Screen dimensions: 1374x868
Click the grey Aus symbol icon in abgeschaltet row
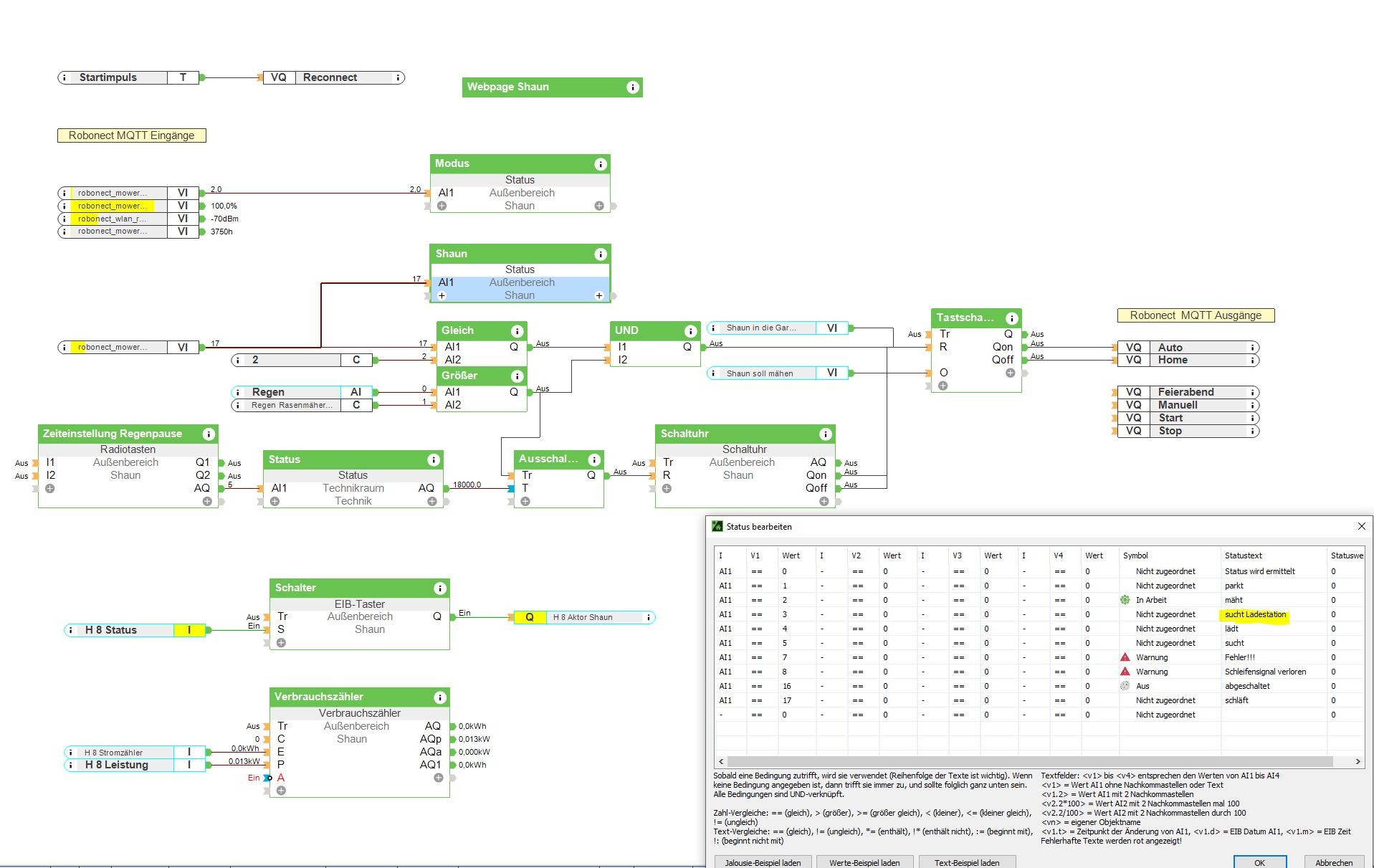[x=1125, y=686]
